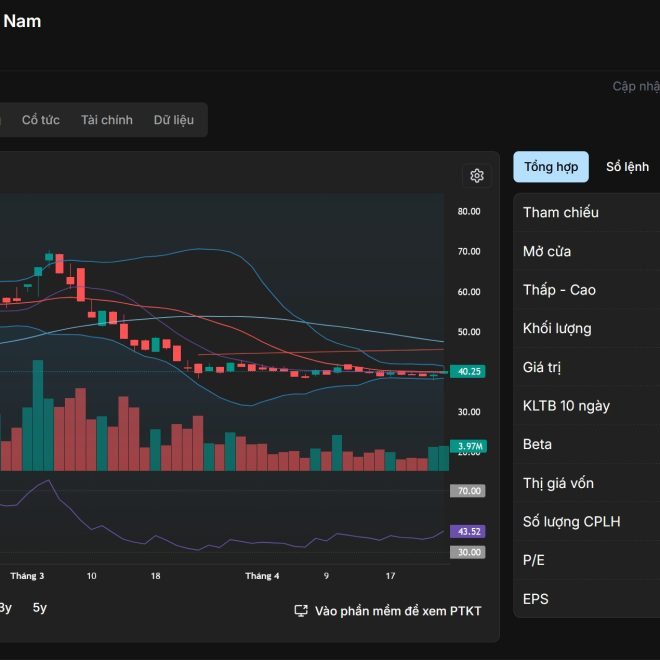Open chart settings gear icon

click(x=476, y=176)
